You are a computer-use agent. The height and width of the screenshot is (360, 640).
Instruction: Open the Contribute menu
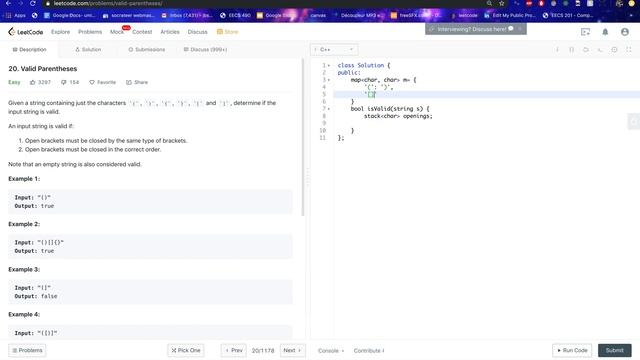click(369, 351)
